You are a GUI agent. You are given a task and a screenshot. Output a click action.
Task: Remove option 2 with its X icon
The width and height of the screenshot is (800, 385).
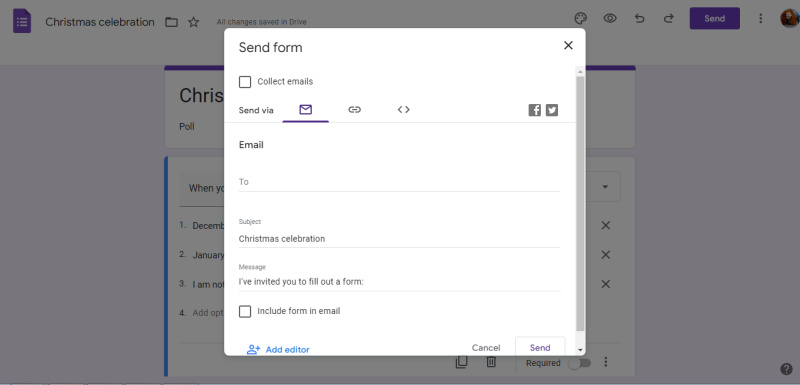coord(606,254)
